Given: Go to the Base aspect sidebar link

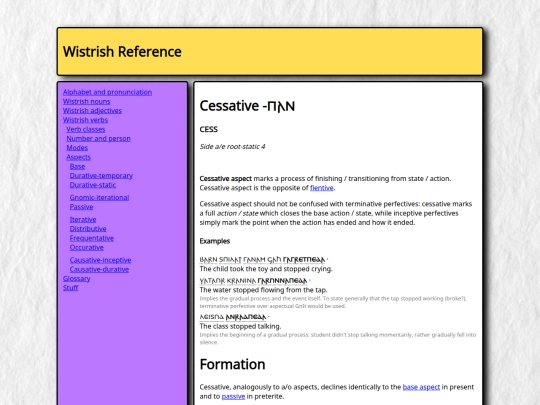Looking at the screenshot, I should (77, 167).
